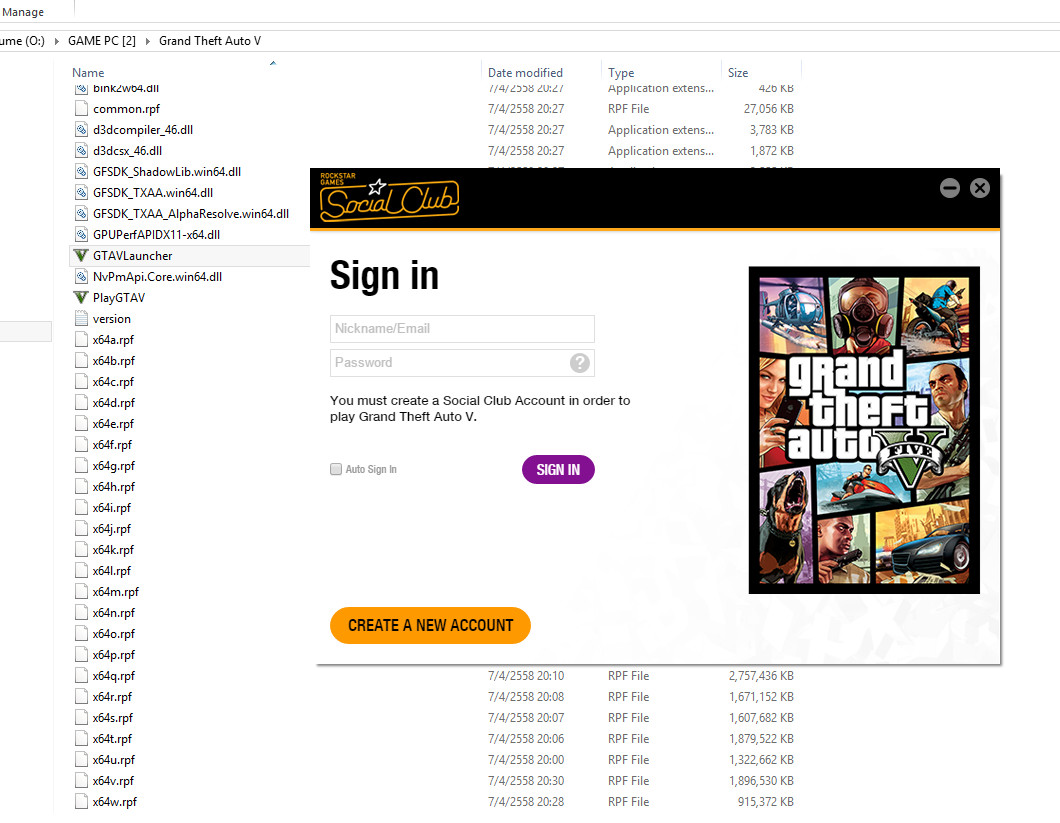
Task: Select the x64u.rpf file name
Action: (x=114, y=759)
